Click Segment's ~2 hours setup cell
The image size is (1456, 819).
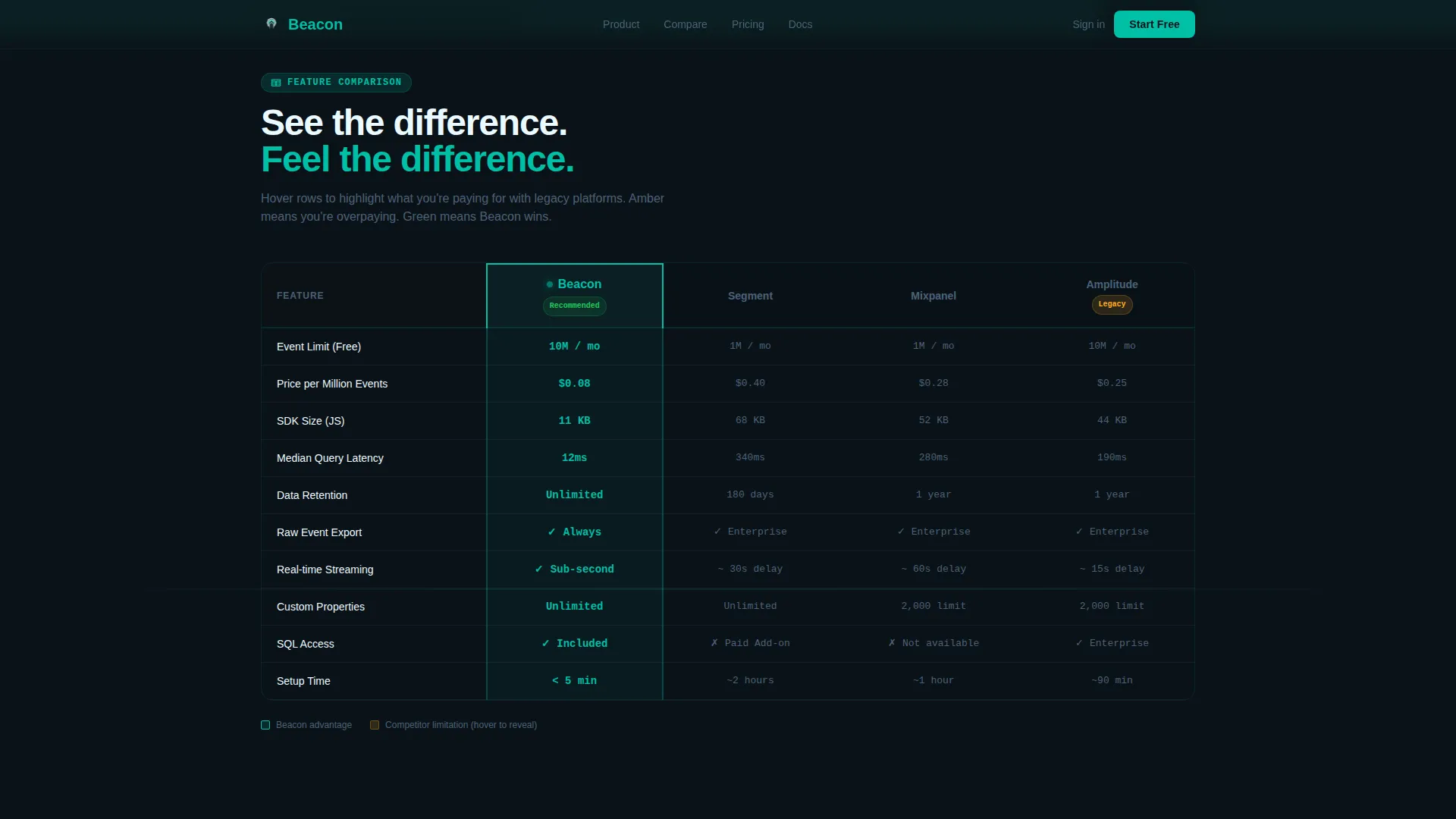(750, 681)
